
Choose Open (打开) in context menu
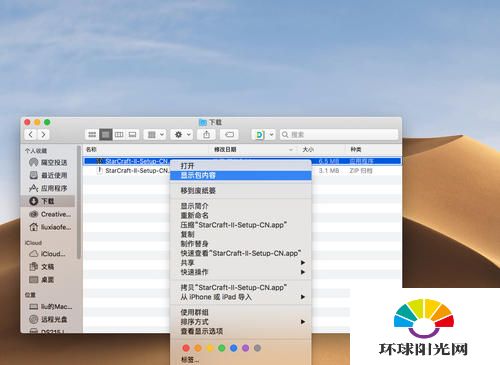(241, 166)
